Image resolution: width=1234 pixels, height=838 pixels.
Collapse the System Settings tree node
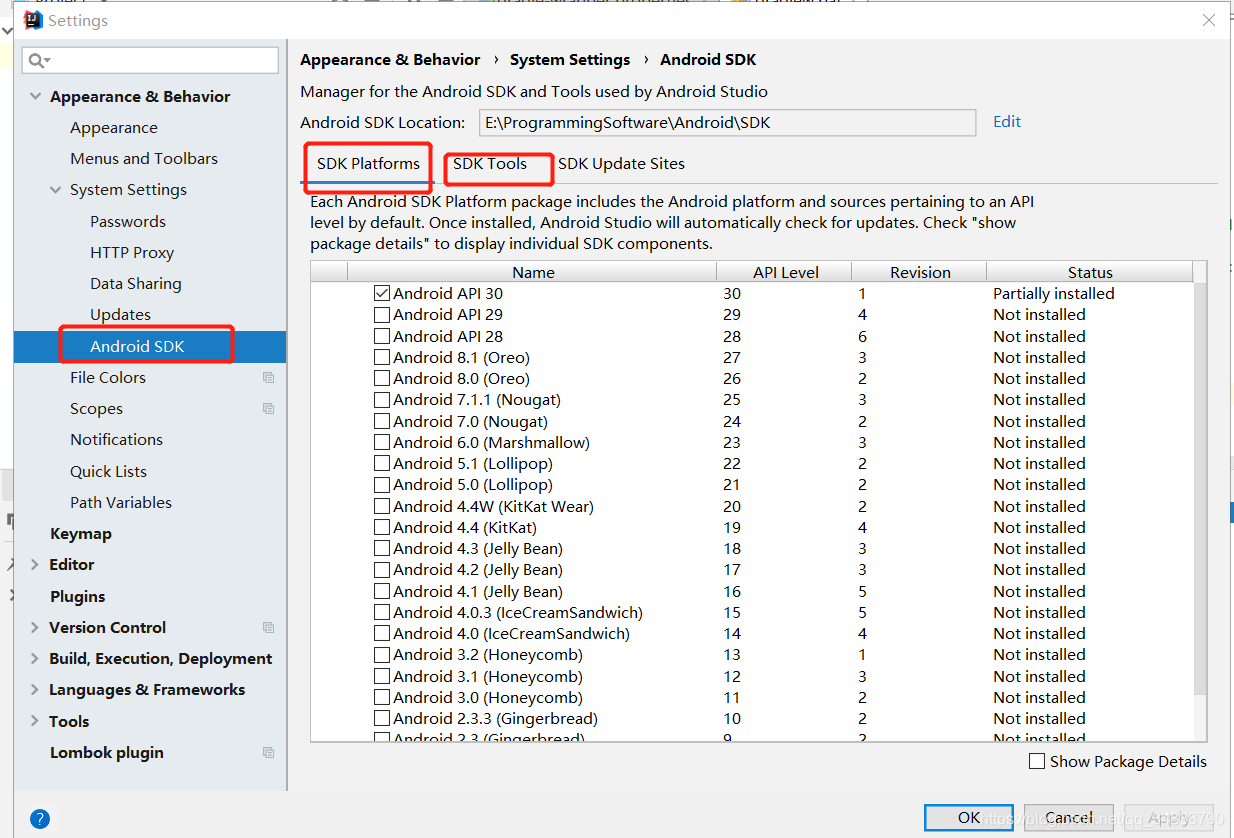(x=56, y=190)
